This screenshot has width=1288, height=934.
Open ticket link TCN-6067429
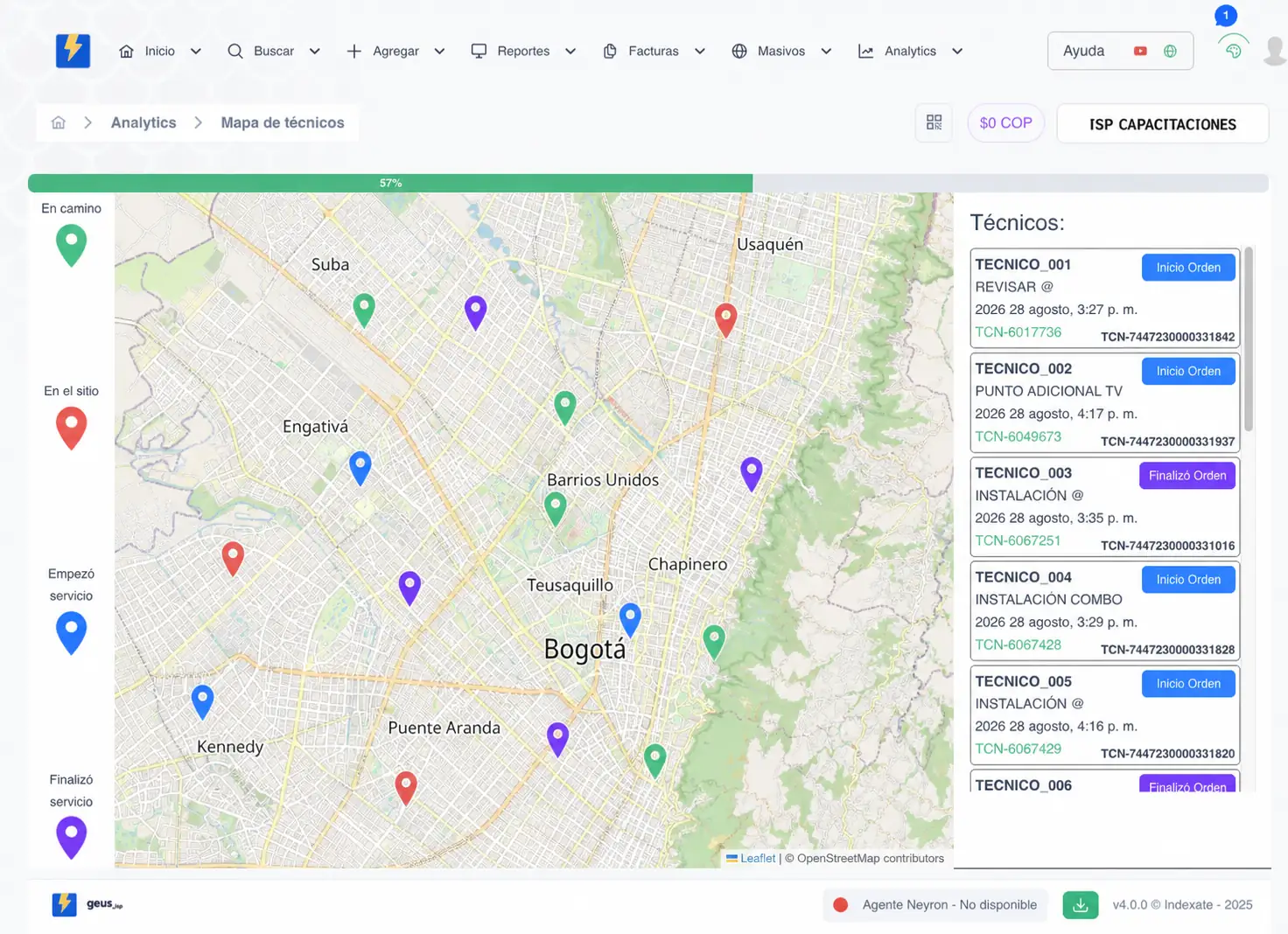coord(1018,749)
